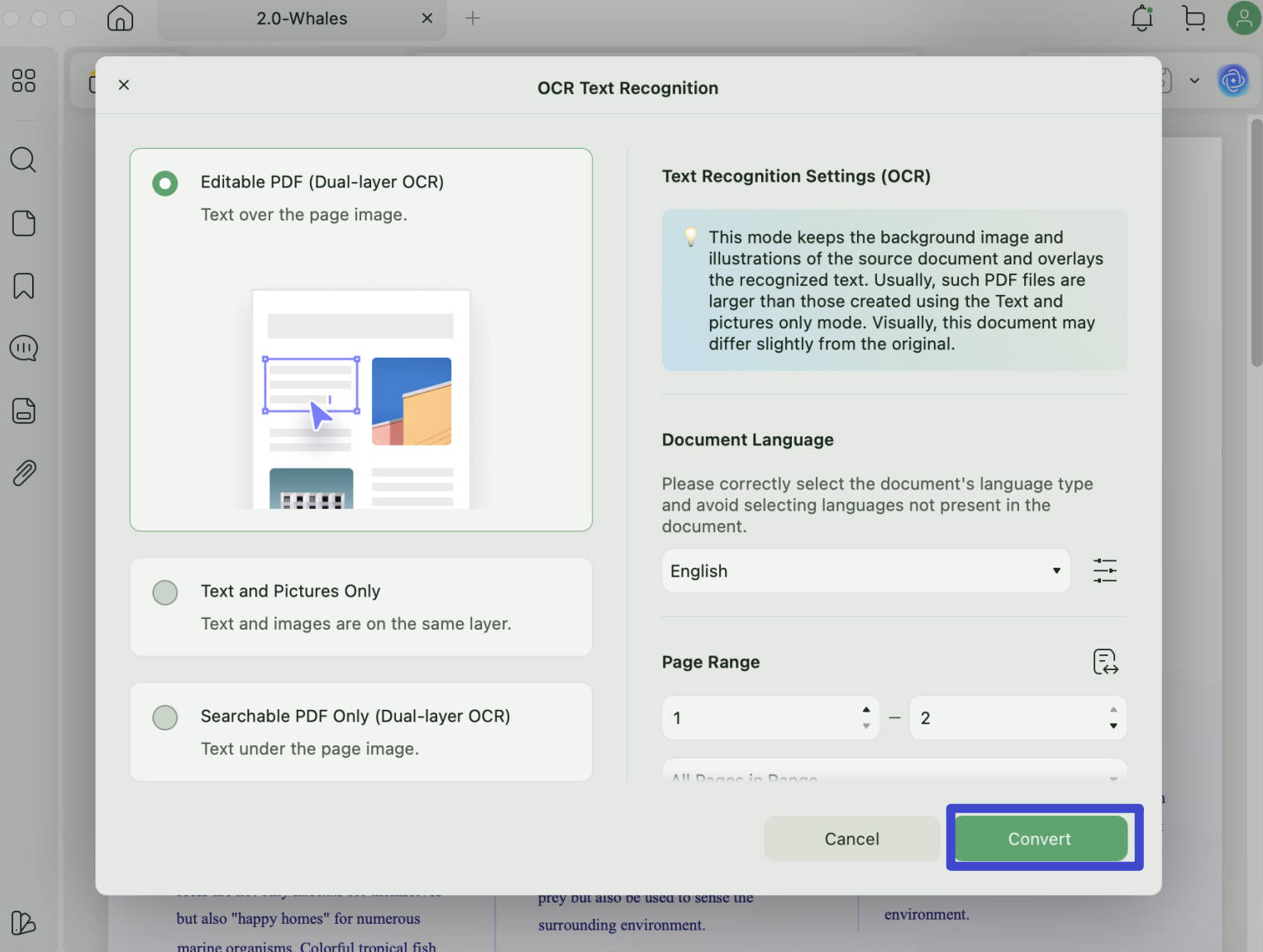
Task: Close the 2.0-Whales tab
Action: (427, 18)
